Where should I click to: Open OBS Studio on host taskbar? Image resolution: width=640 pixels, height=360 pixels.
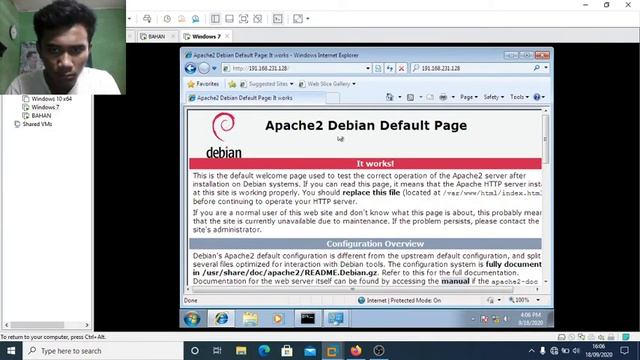click(x=379, y=351)
